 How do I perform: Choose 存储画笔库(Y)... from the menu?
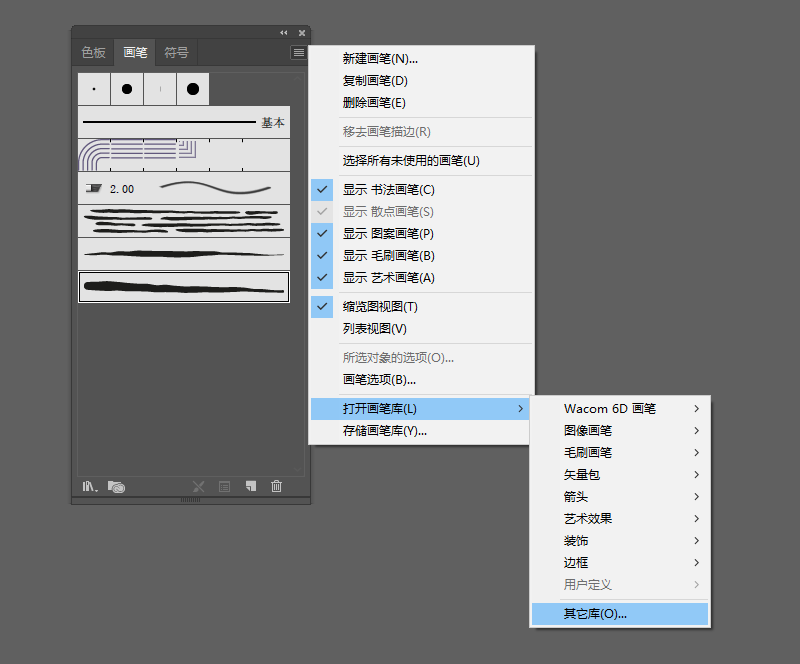pyautogui.click(x=421, y=431)
